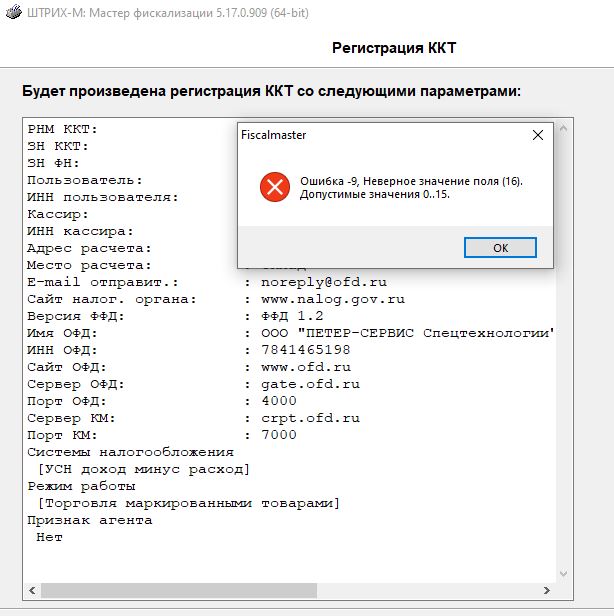Click the Fiscalmaster dialog title bar
The width and height of the screenshot is (614, 616).
380,135
